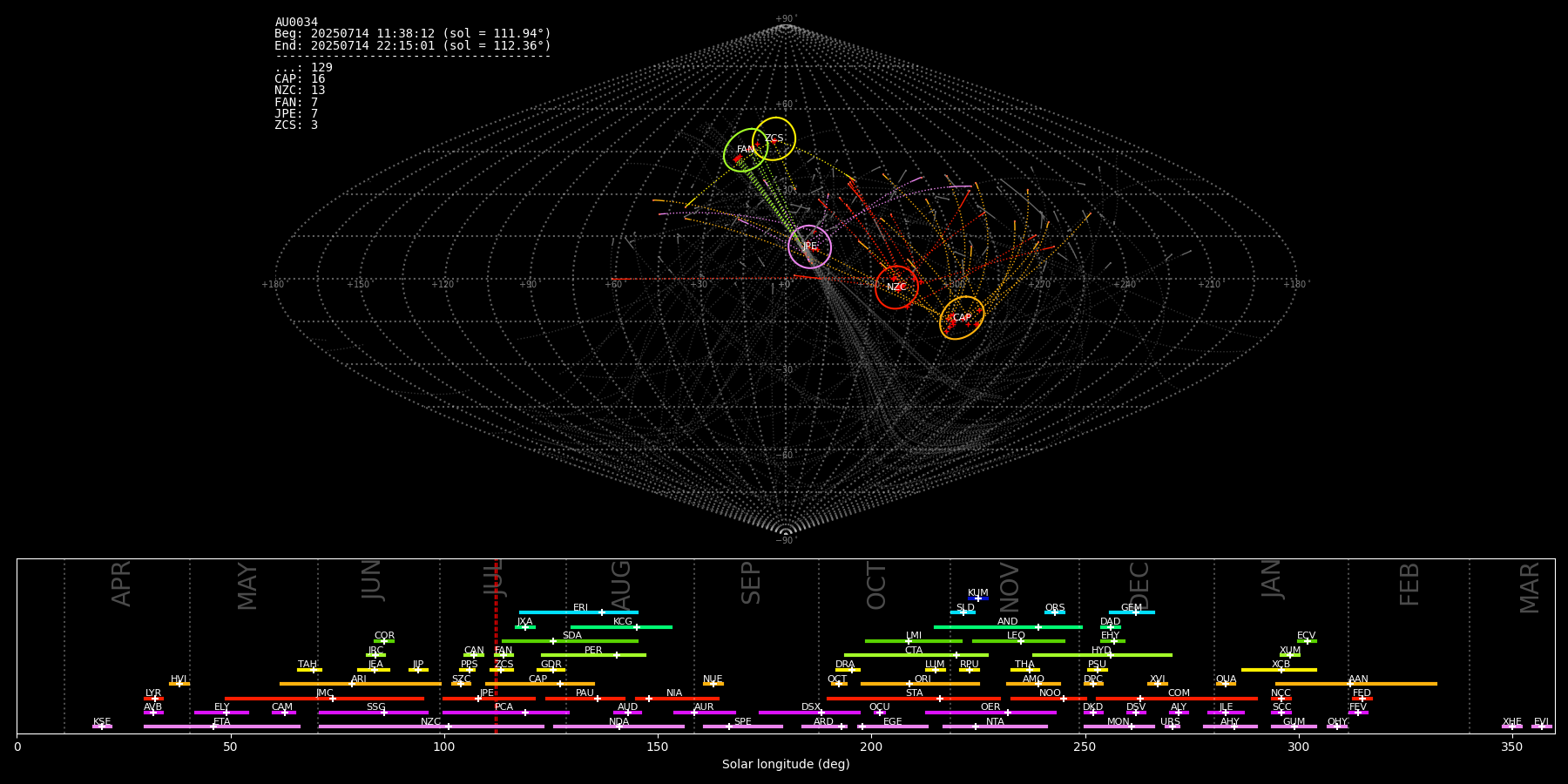Select the COM shower bar in timeline

[1177, 699]
